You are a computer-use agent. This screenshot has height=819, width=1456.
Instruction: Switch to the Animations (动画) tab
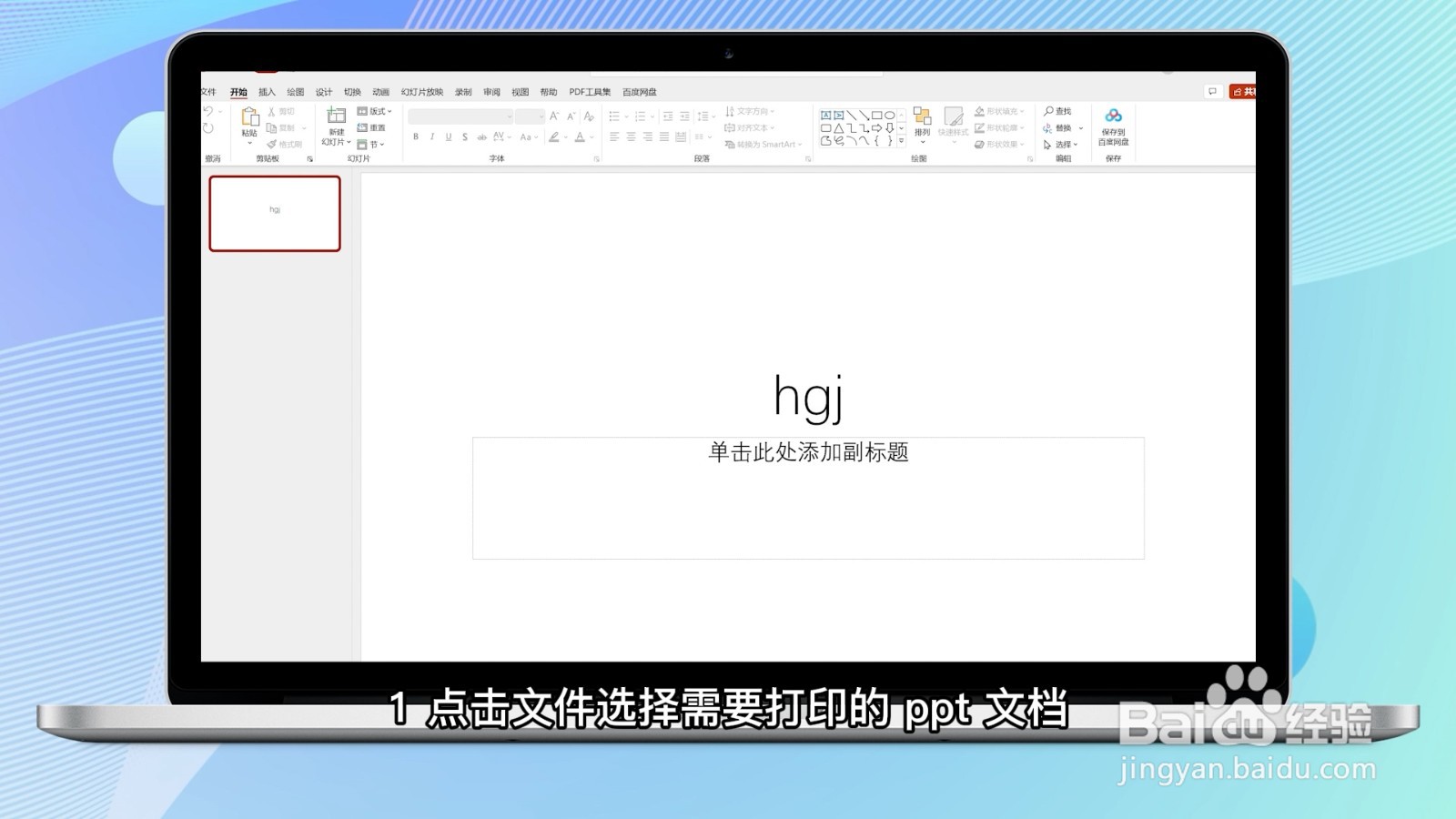pos(380,92)
